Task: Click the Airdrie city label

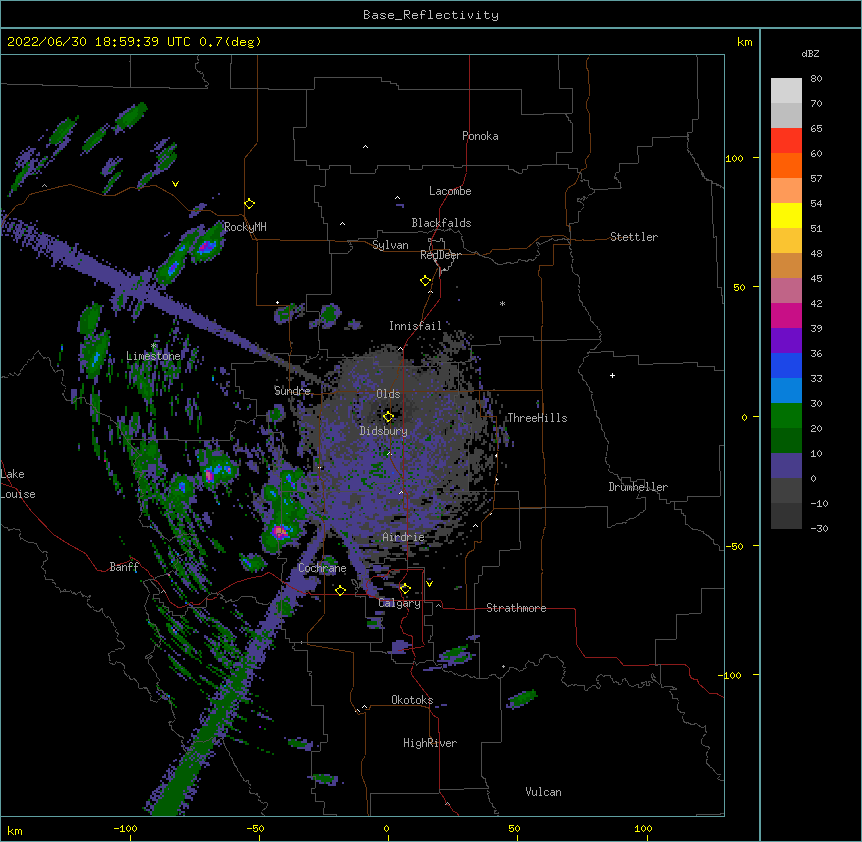Action: (404, 537)
